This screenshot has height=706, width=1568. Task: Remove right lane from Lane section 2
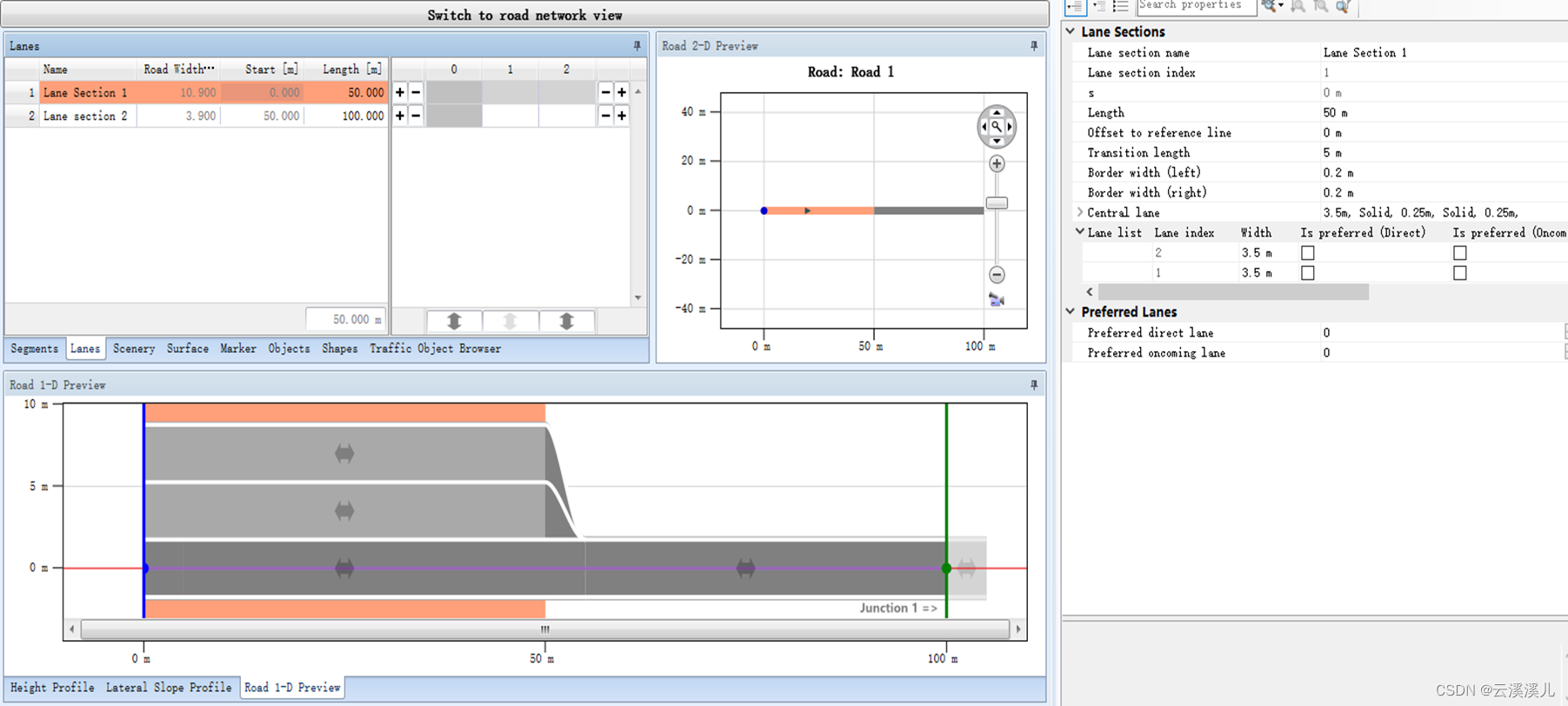pyautogui.click(x=606, y=116)
